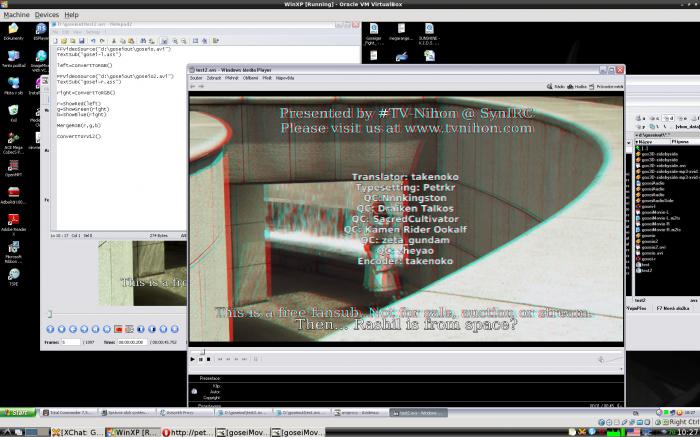Switch to XChat in host taskbar
Screen dimensions: 700x437
click(x=78, y=433)
